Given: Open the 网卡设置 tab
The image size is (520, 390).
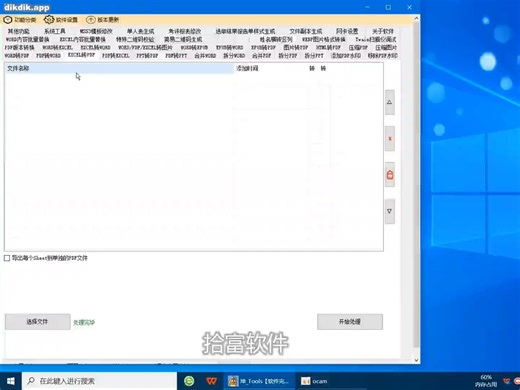Looking at the screenshot, I should coord(347,32).
